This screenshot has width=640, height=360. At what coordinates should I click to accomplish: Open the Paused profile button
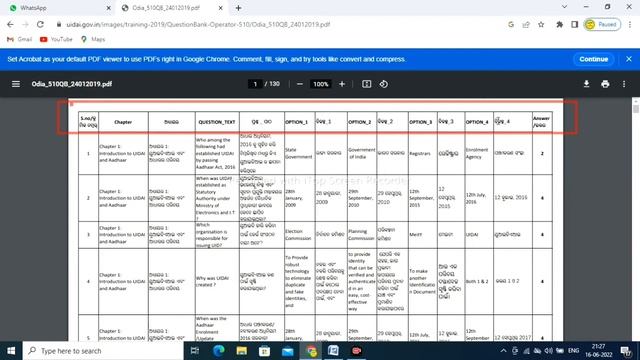[x=602, y=24]
